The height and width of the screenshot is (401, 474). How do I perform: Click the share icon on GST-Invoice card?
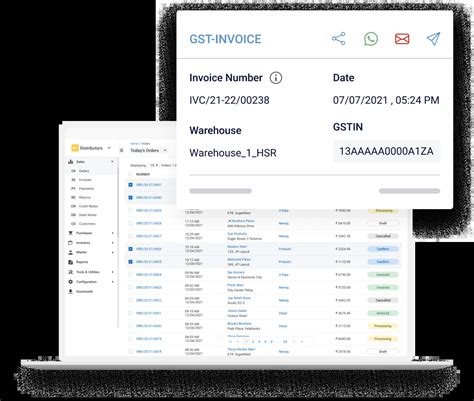pos(339,39)
